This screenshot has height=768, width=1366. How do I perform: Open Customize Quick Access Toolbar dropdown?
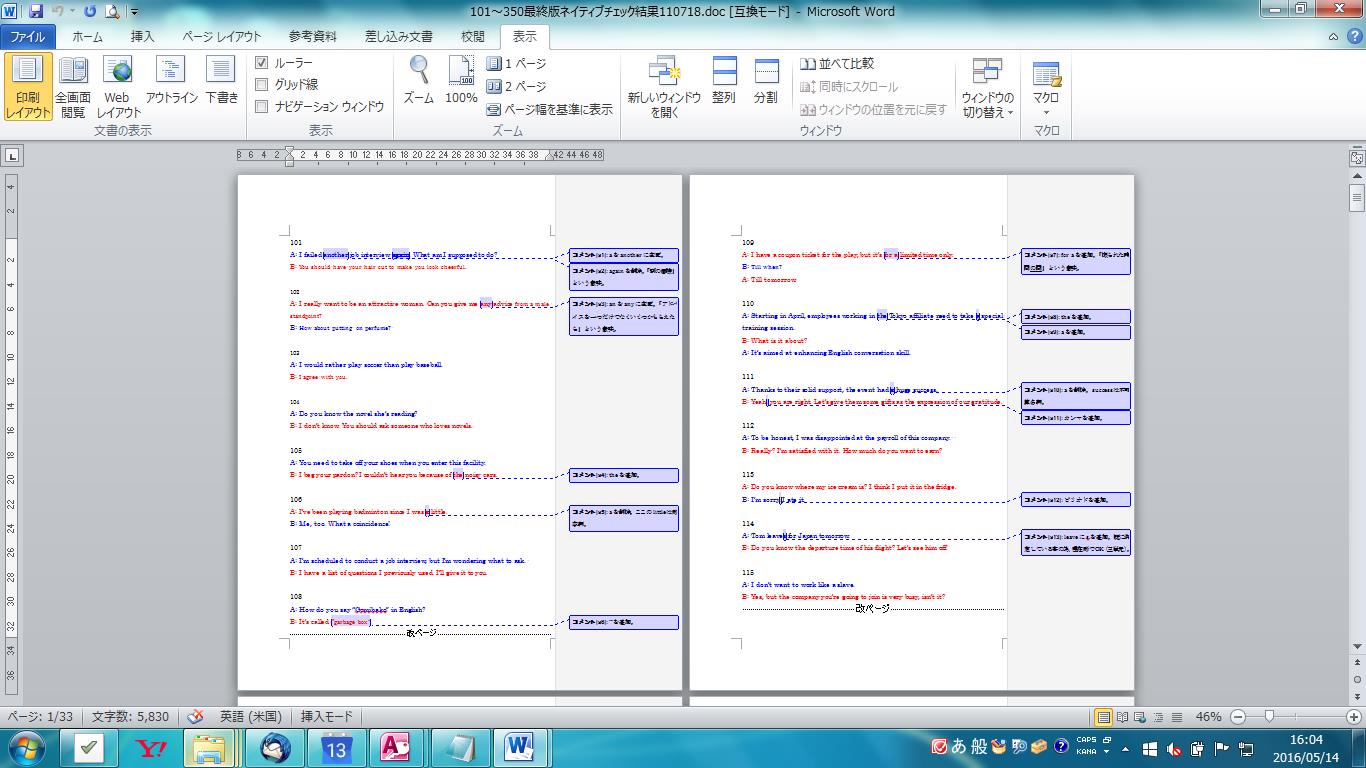tap(135, 13)
